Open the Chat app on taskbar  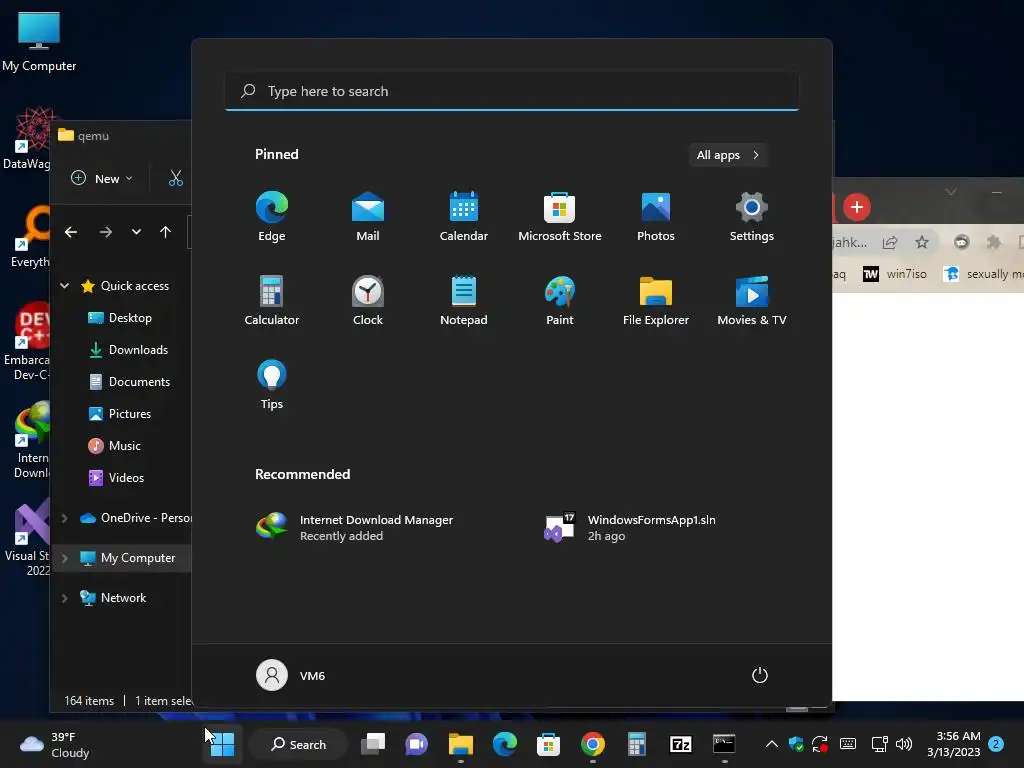coord(417,744)
